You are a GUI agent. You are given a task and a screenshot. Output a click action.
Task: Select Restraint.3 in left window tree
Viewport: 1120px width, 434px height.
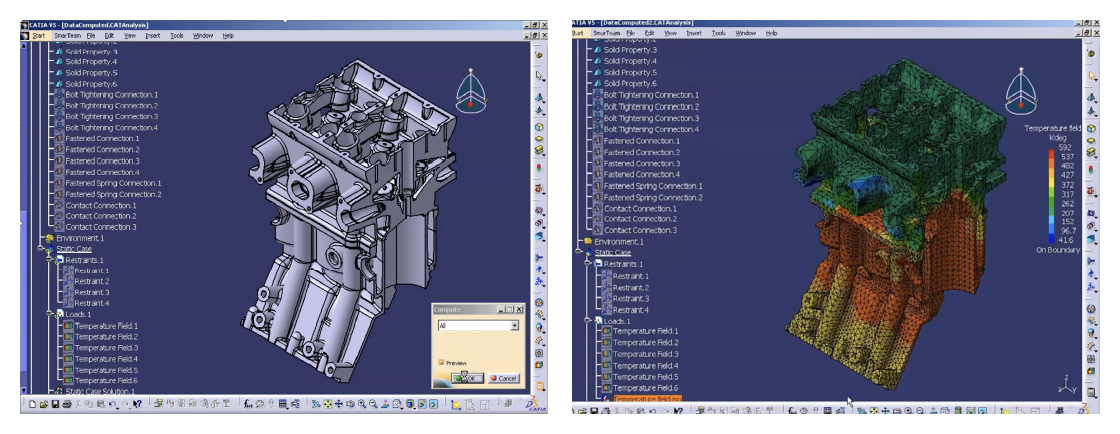pos(91,292)
